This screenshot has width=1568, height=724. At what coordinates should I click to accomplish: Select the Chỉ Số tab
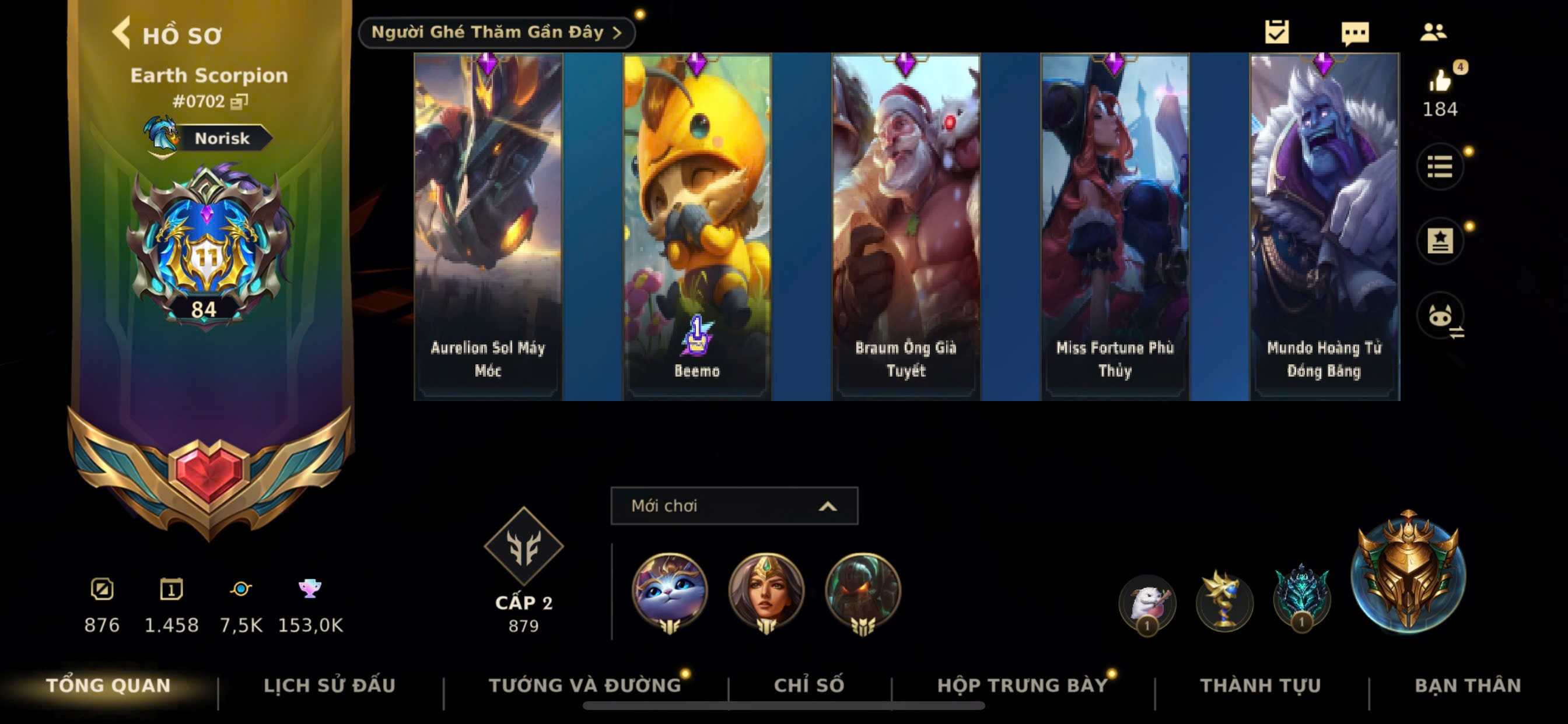click(809, 685)
